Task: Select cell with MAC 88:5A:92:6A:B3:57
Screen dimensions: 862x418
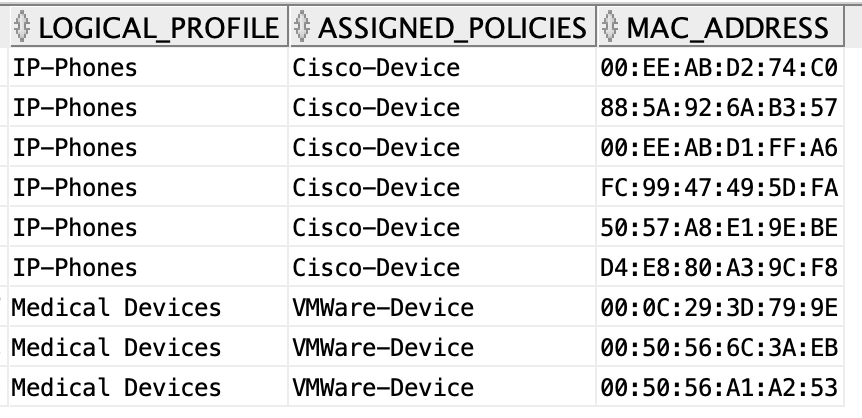Action: click(x=720, y=107)
